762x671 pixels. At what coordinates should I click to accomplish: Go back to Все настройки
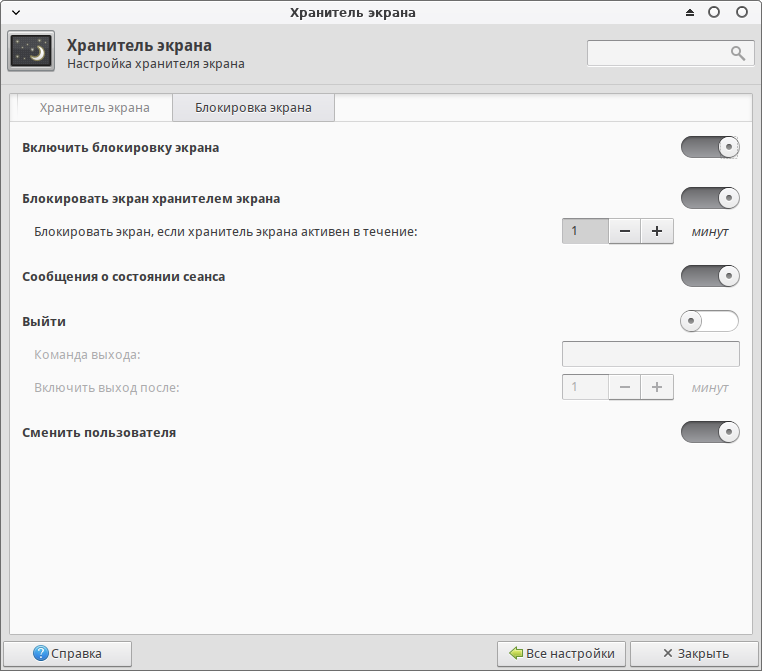click(x=561, y=654)
